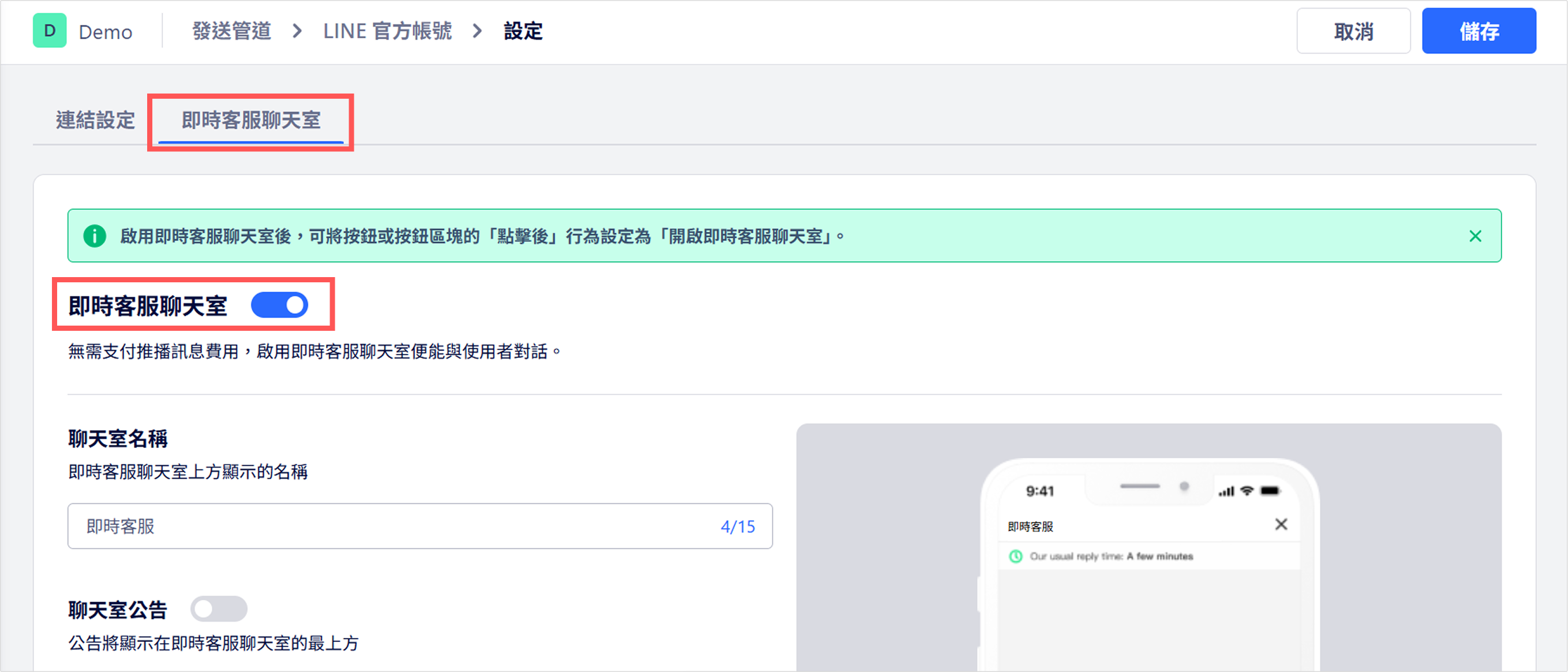Image resolution: width=1568 pixels, height=672 pixels.
Task: Open the 發送管道 breadcrumb link
Action: [x=231, y=31]
